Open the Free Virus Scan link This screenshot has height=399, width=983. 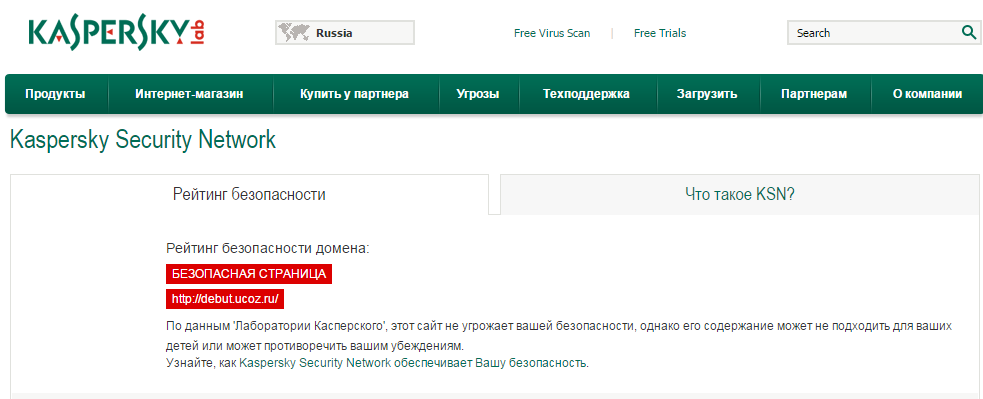[552, 33]
